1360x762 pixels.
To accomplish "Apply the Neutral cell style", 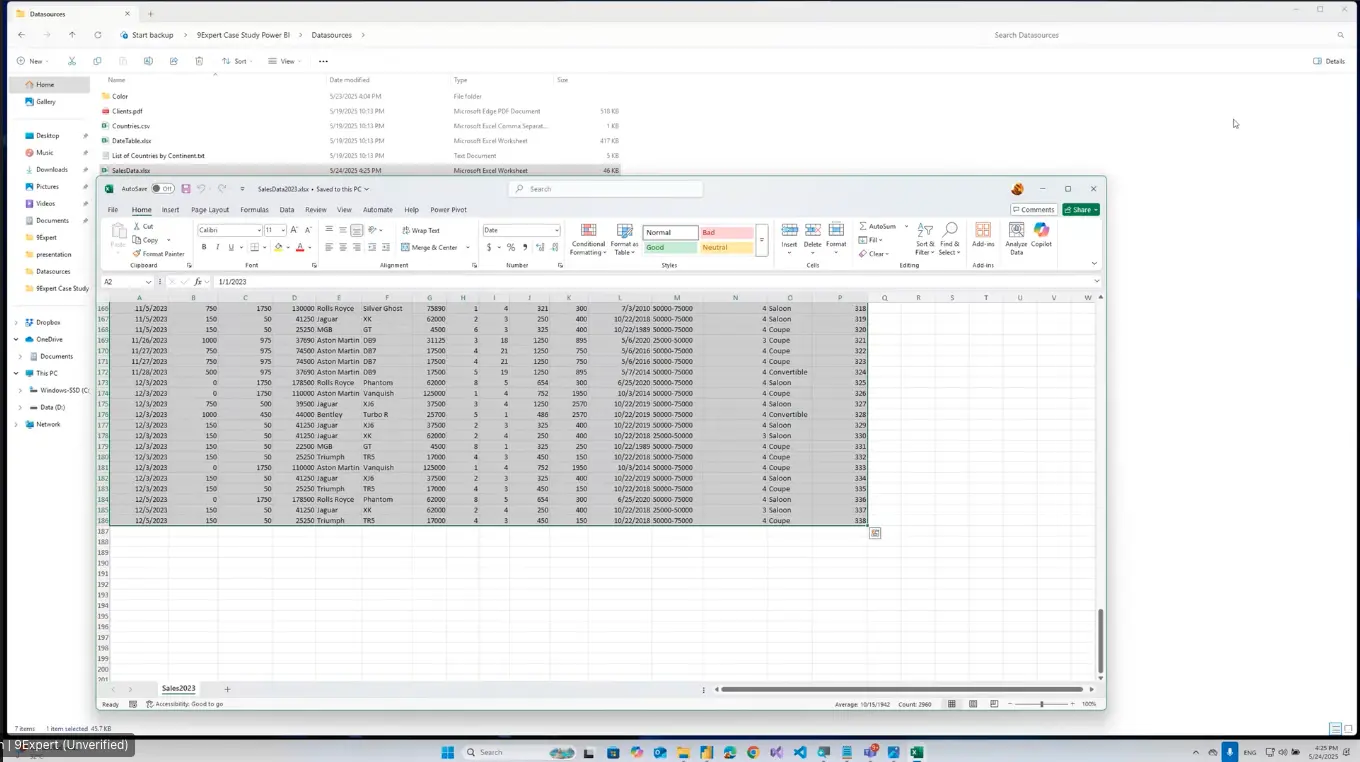I will click(726, 247).
